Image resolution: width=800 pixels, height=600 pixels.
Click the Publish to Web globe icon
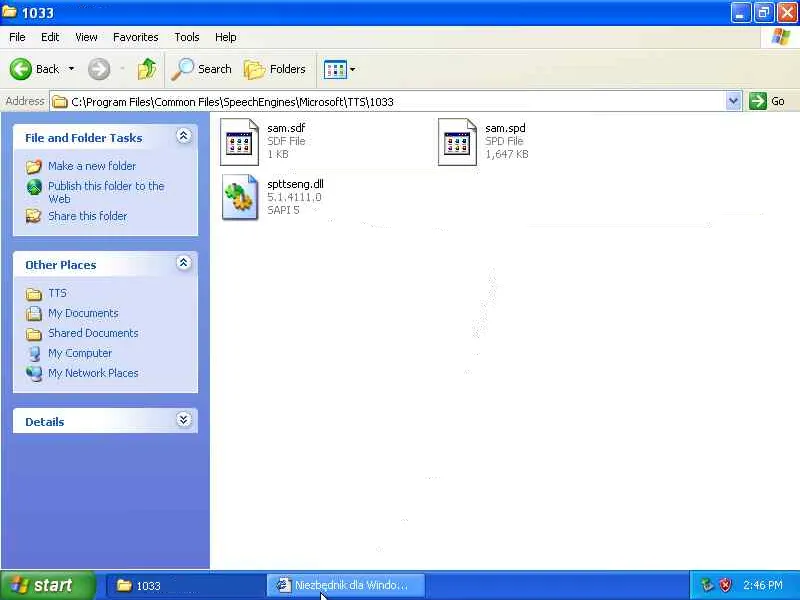point(34,187)
